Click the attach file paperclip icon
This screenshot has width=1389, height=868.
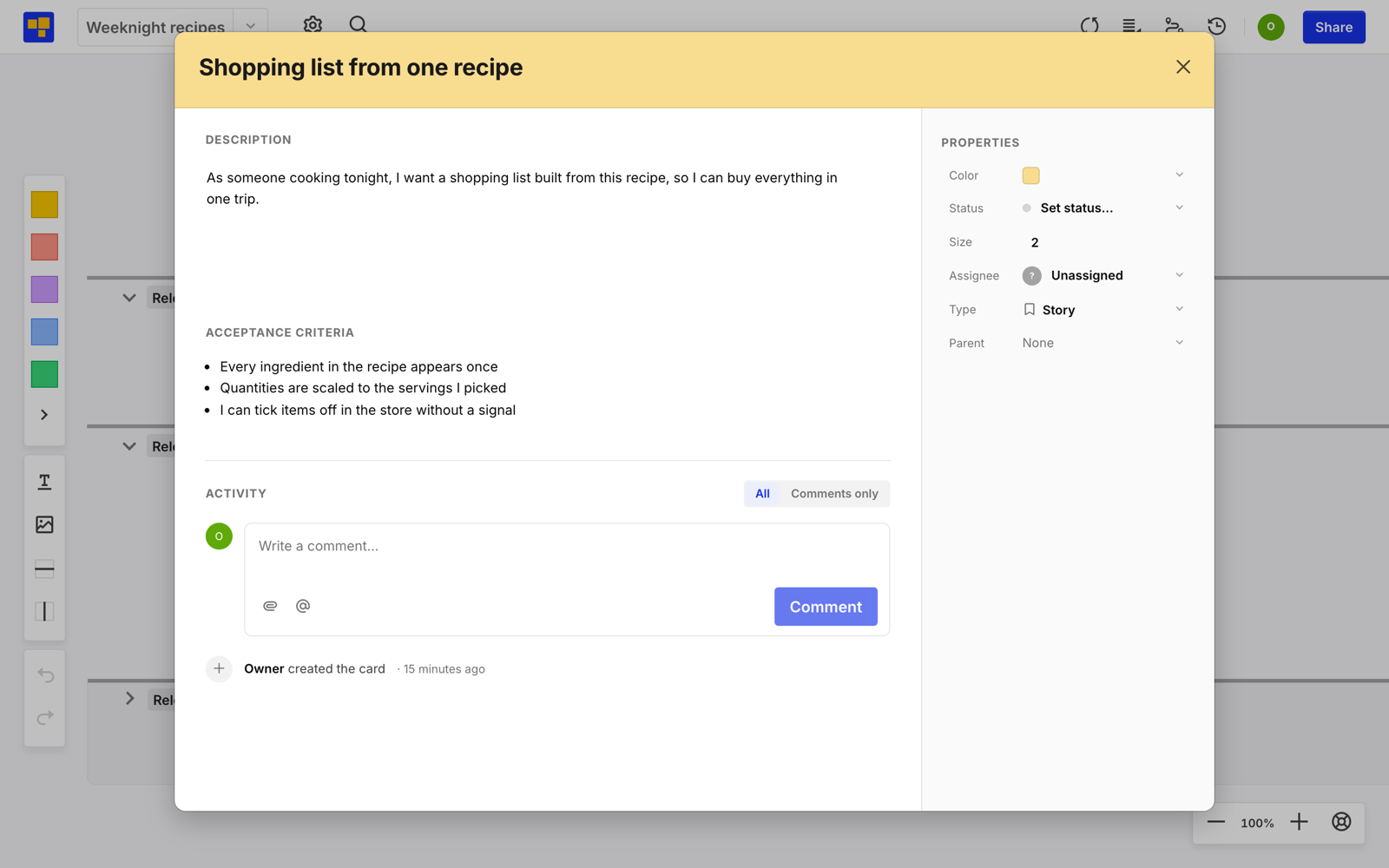pyautogui.click(x=270, y=606)
